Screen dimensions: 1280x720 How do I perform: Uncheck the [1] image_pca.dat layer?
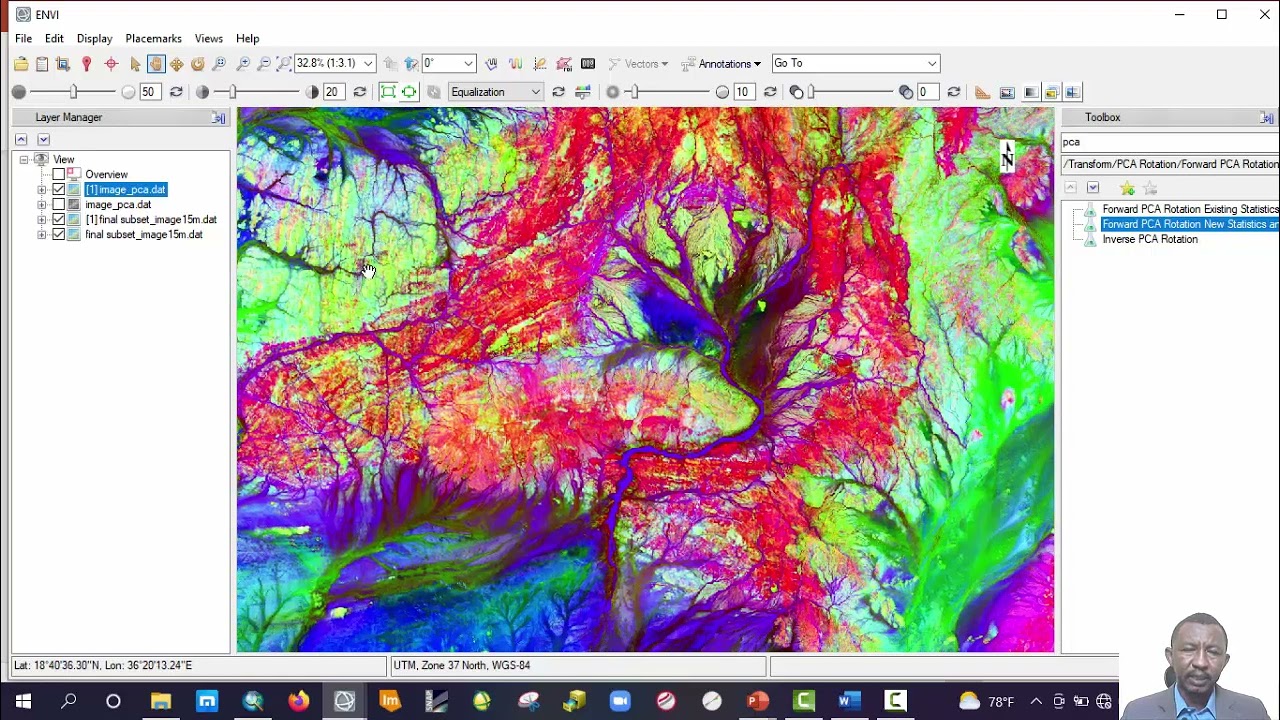(x=59, y=190)
